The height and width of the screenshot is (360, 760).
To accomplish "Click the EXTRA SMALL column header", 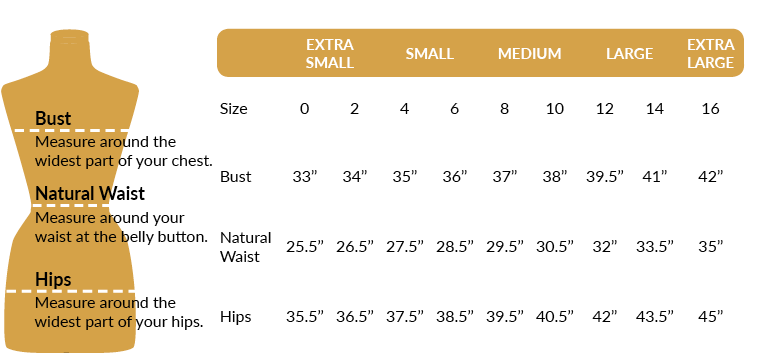I will pos(330,53).
